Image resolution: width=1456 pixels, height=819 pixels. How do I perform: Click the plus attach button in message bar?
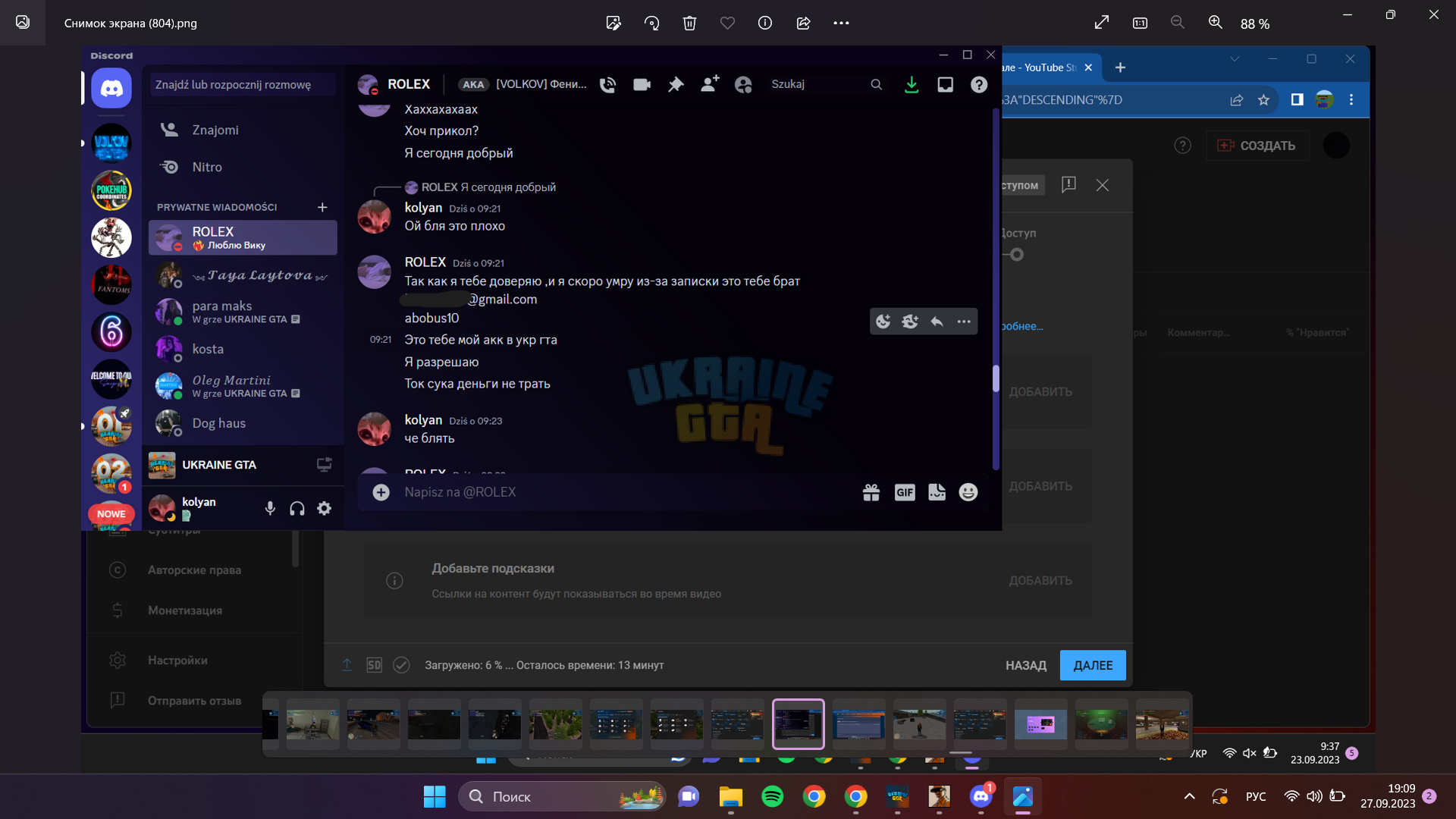381,493
